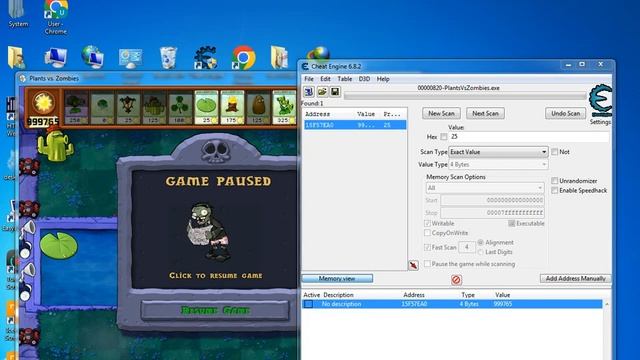
Task: Select the first seed packet costing 250
Action: (76, 107)
